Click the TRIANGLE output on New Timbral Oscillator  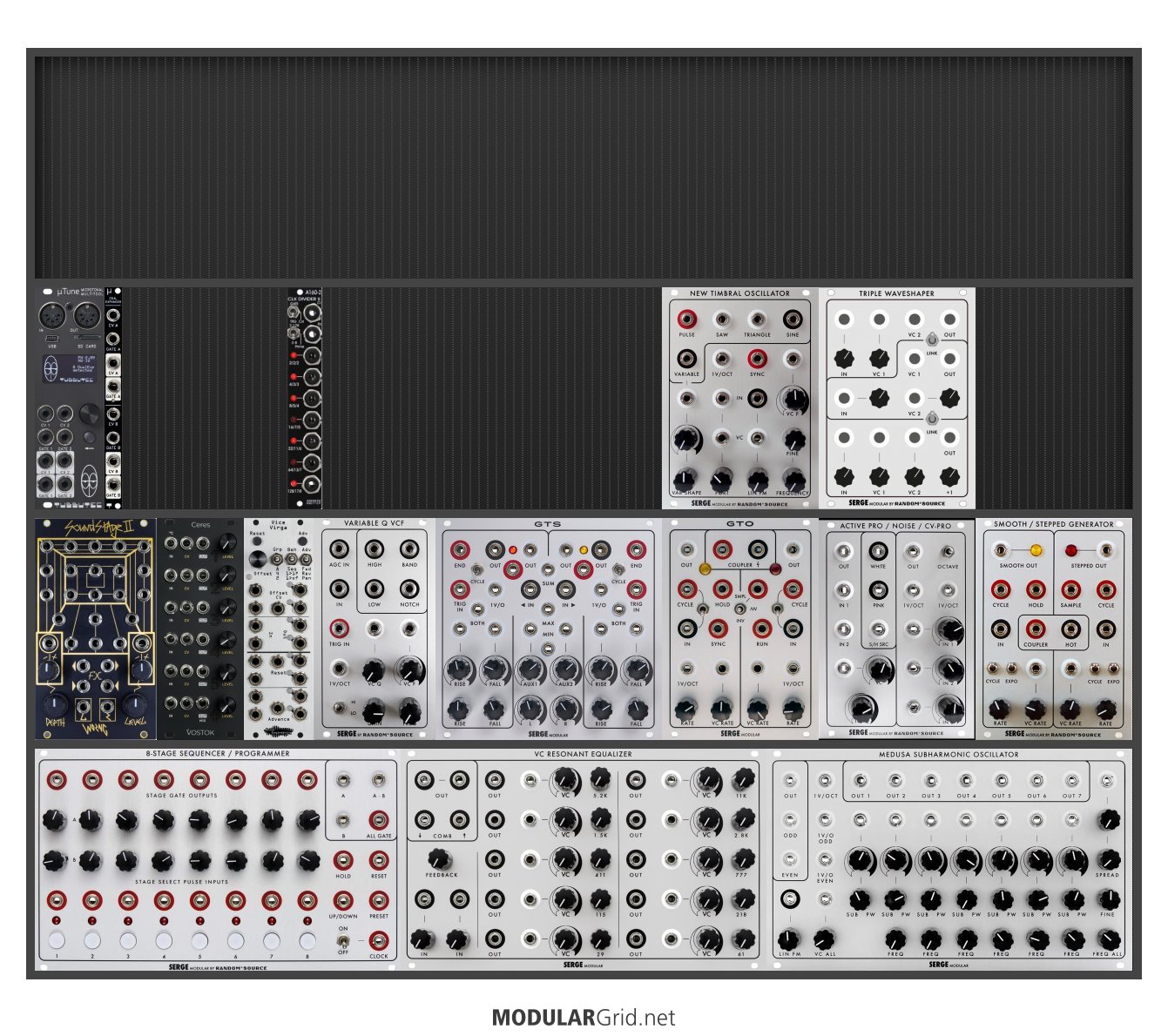click(x=757, y=319)
